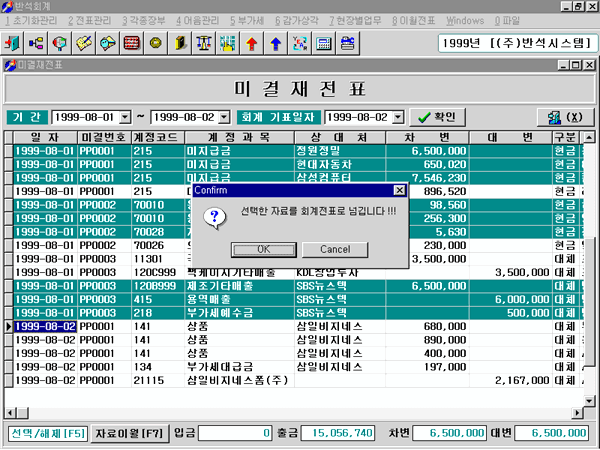Click OK in the Confirm dialog
Image resolution: width=600 pixels, height=450 pixels.
click(x=264, y=249)
